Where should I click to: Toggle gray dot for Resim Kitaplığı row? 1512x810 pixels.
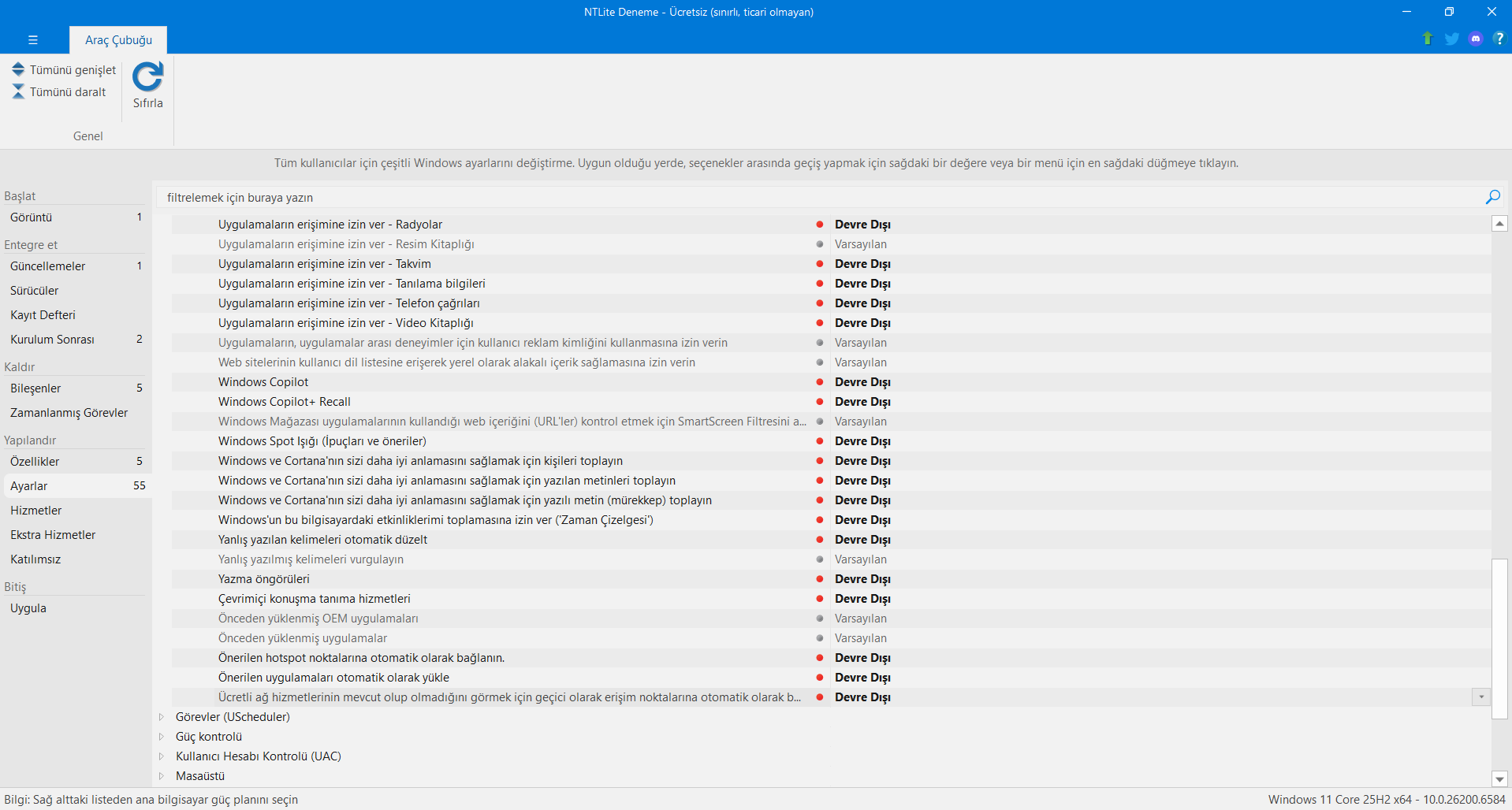coord(820,244)
